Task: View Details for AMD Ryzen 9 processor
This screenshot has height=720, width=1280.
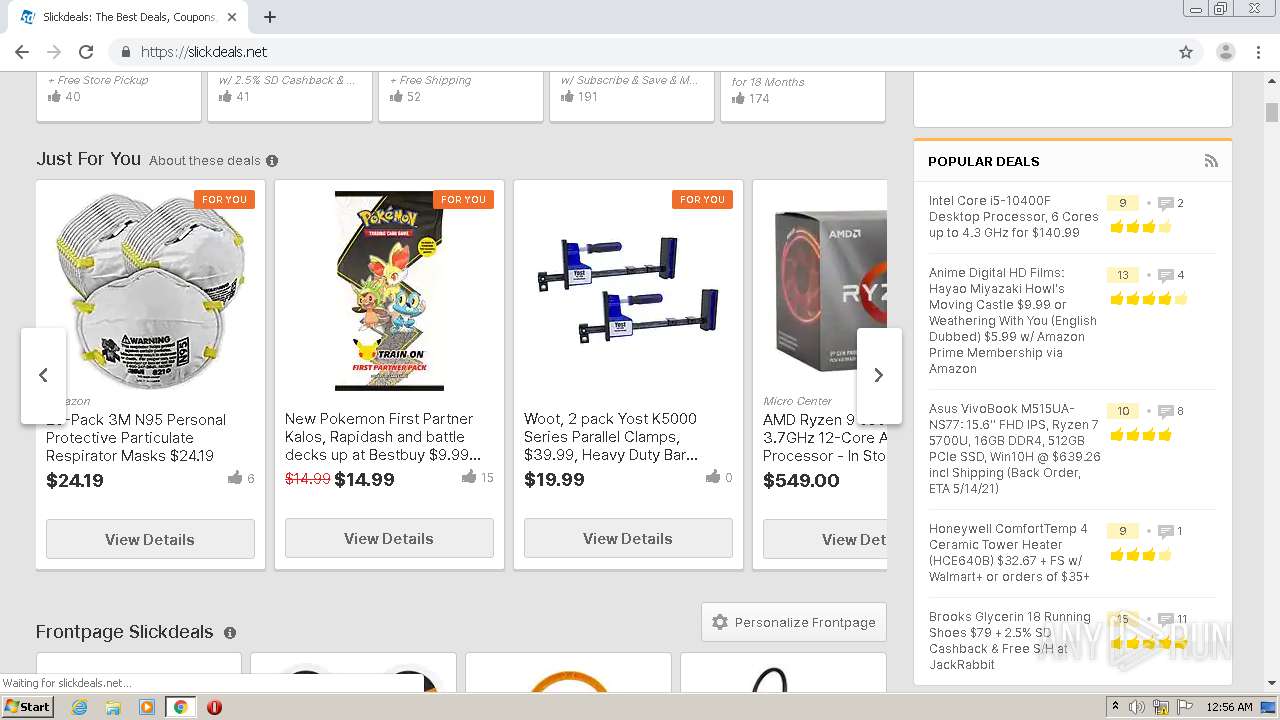Action: click(825, 539)
